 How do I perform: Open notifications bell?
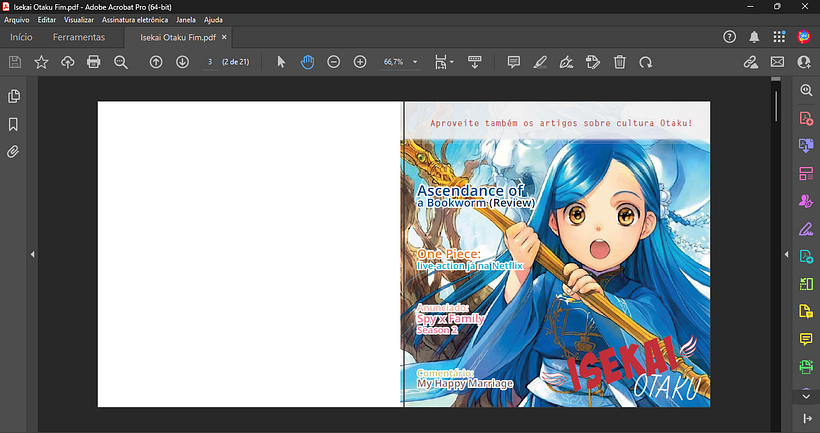pyautogui.click(x=754, y=37)
